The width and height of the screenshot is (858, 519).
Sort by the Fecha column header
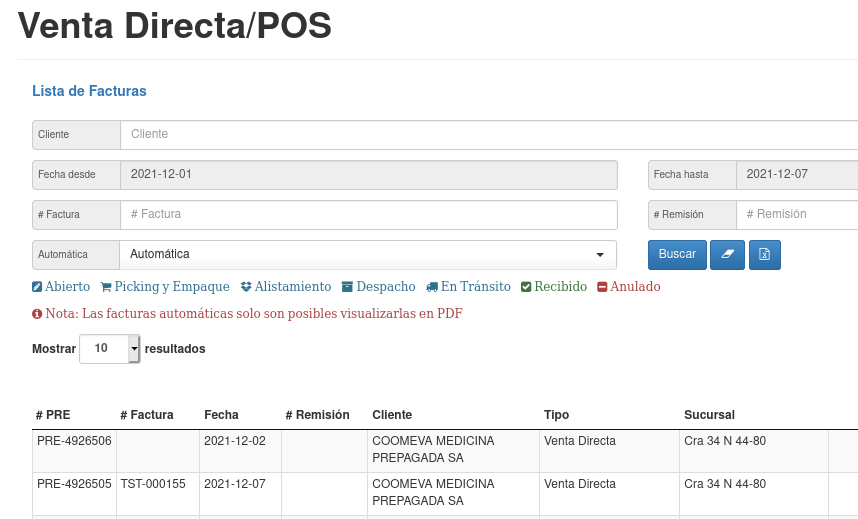pos(221,415)
